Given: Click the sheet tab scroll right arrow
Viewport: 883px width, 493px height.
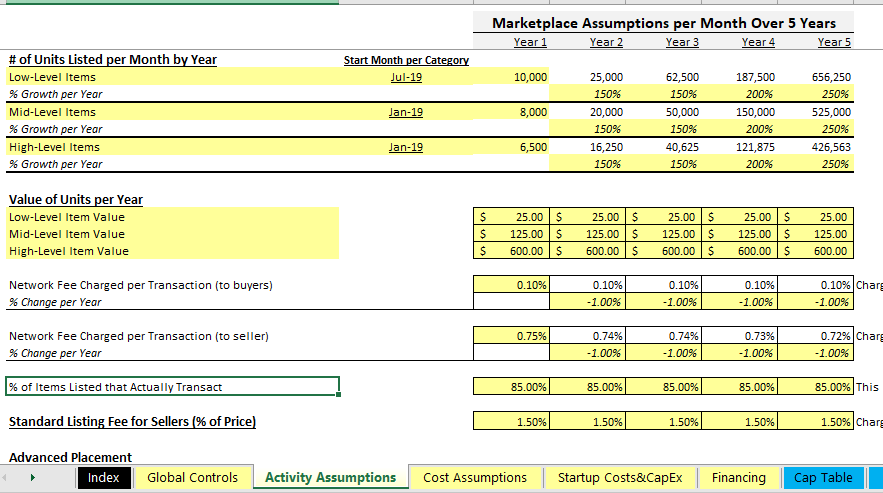Looking at the screenshot, I should [33, 478].
